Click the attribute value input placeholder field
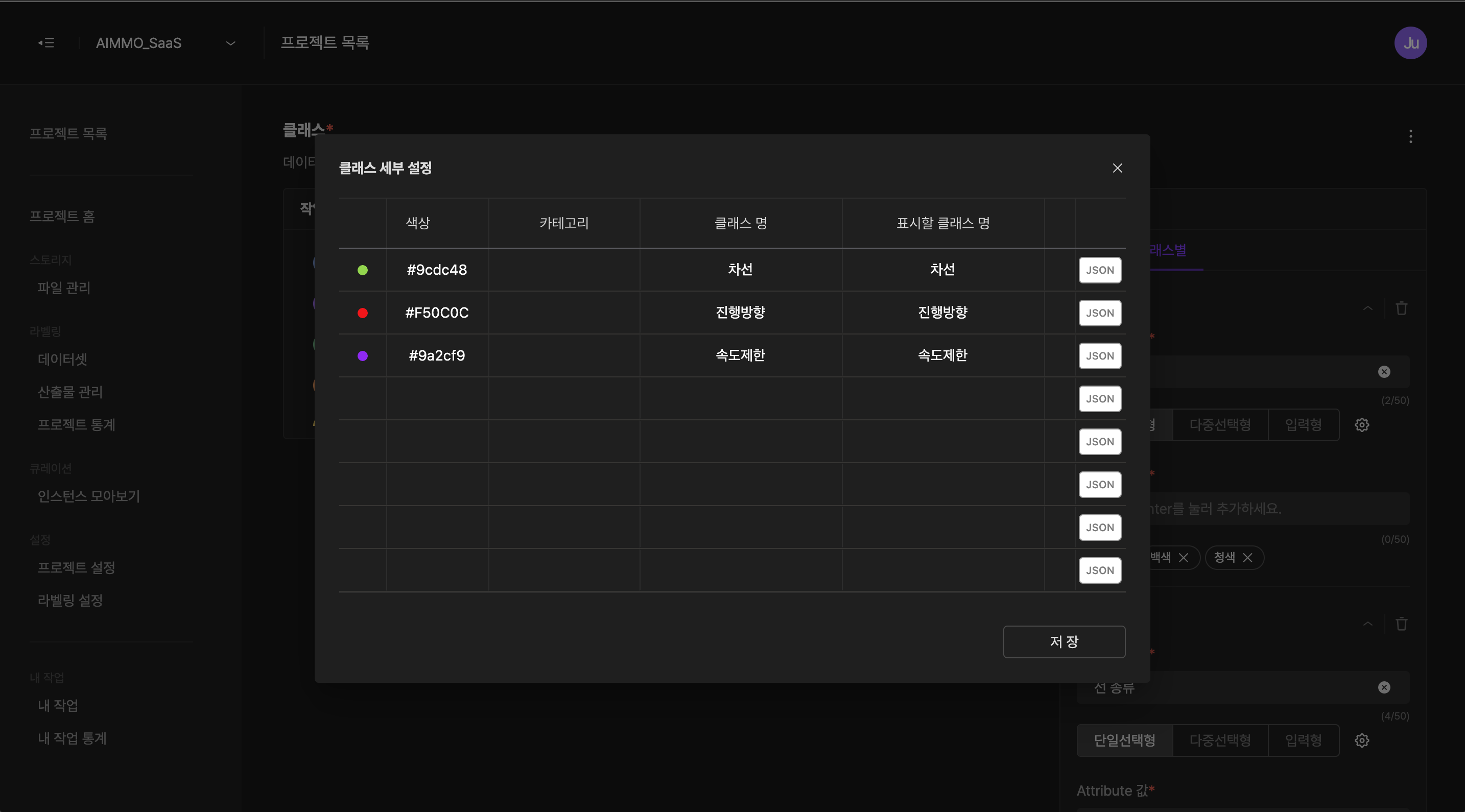 (x=1280, y=508)
